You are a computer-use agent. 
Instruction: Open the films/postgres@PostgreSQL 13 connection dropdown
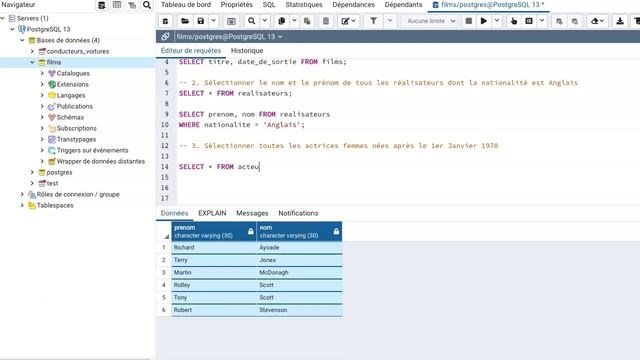pos(229,36)
